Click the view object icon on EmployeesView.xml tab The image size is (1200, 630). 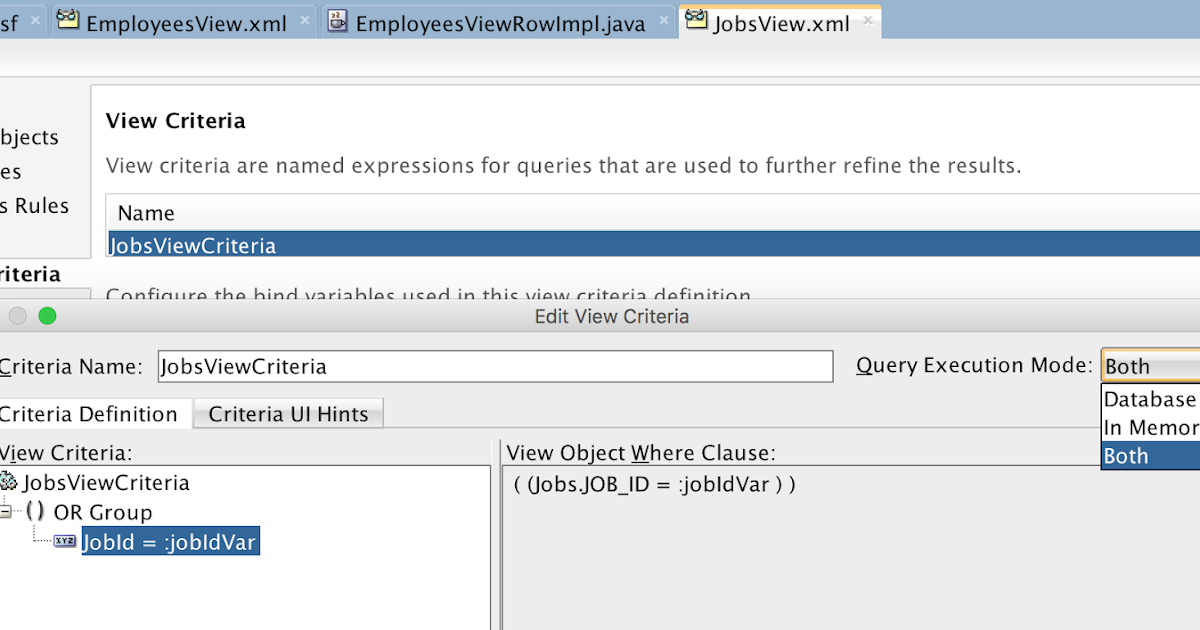click(x=68, y=20)
